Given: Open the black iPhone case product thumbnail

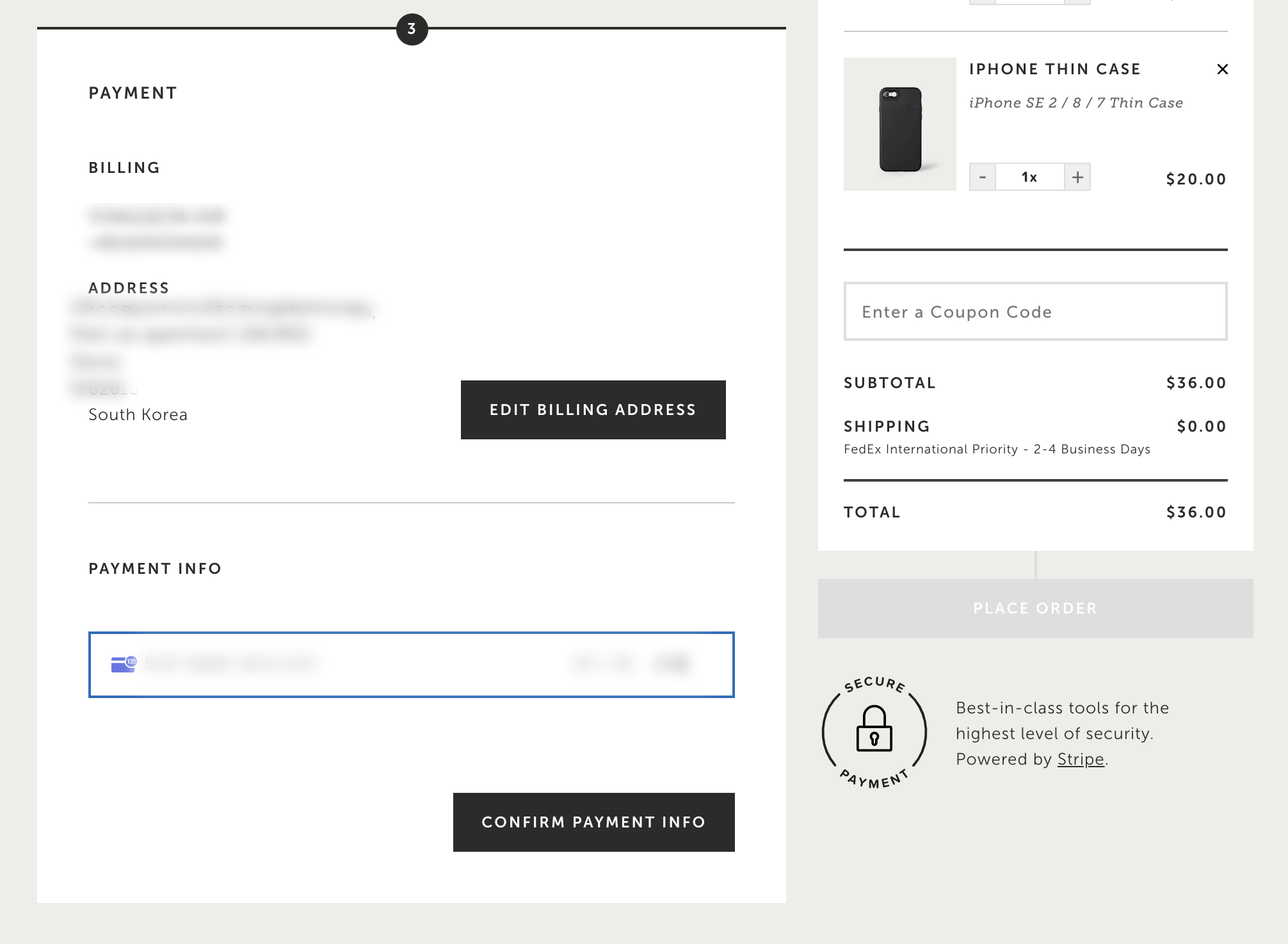Looking at the screenshot, I should tap(899, 124).
